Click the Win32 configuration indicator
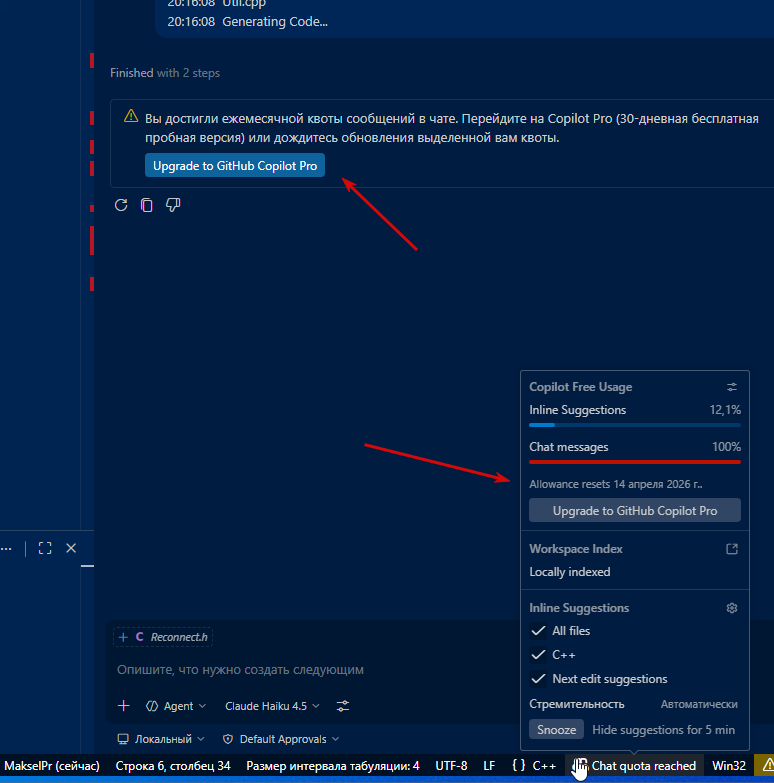This screenshot has width=774, height=783. [729, 766]
